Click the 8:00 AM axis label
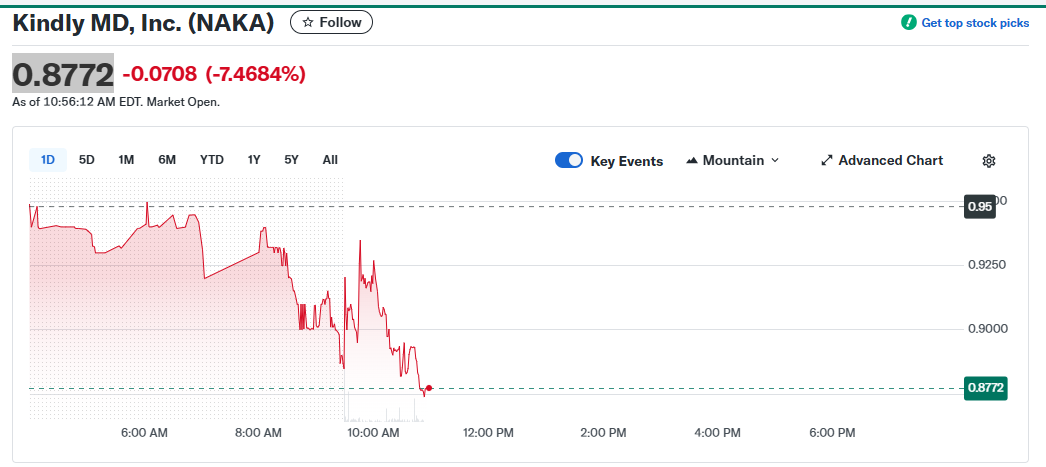This screenshot has height=467, width=1046. [259, 433]
